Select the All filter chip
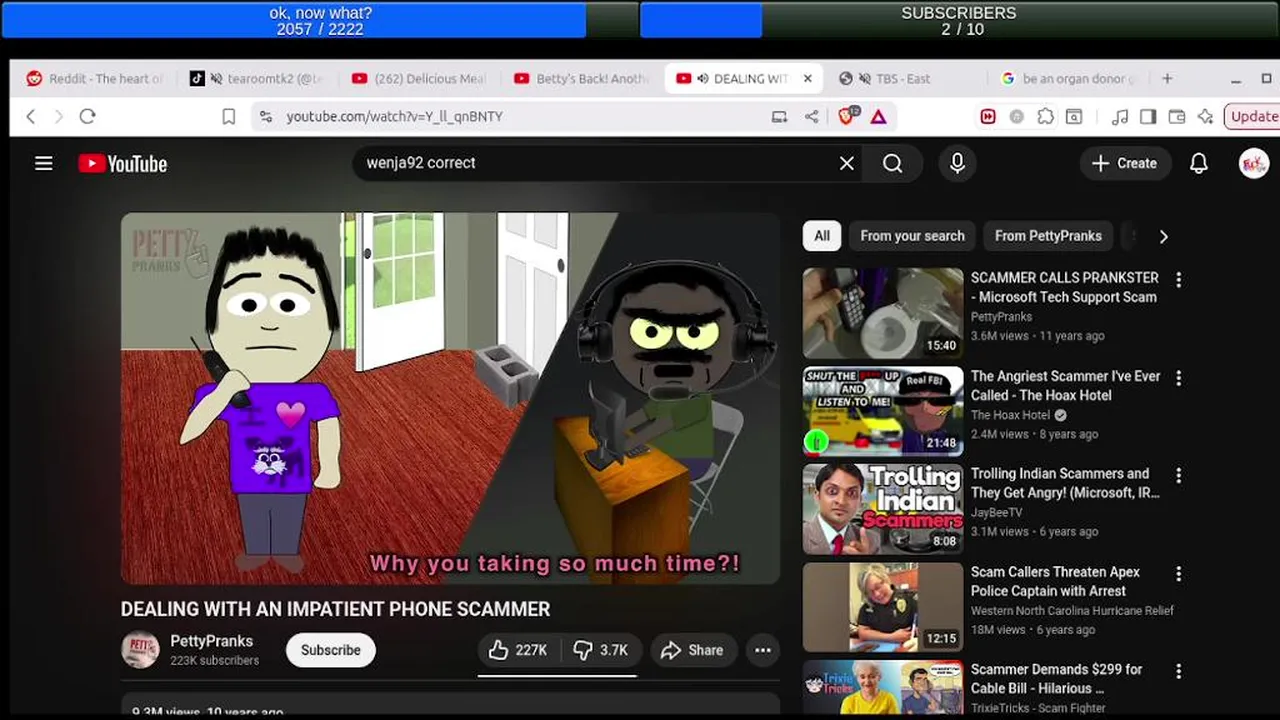This screenshot has width=1280, height=720. pos(821,236)
